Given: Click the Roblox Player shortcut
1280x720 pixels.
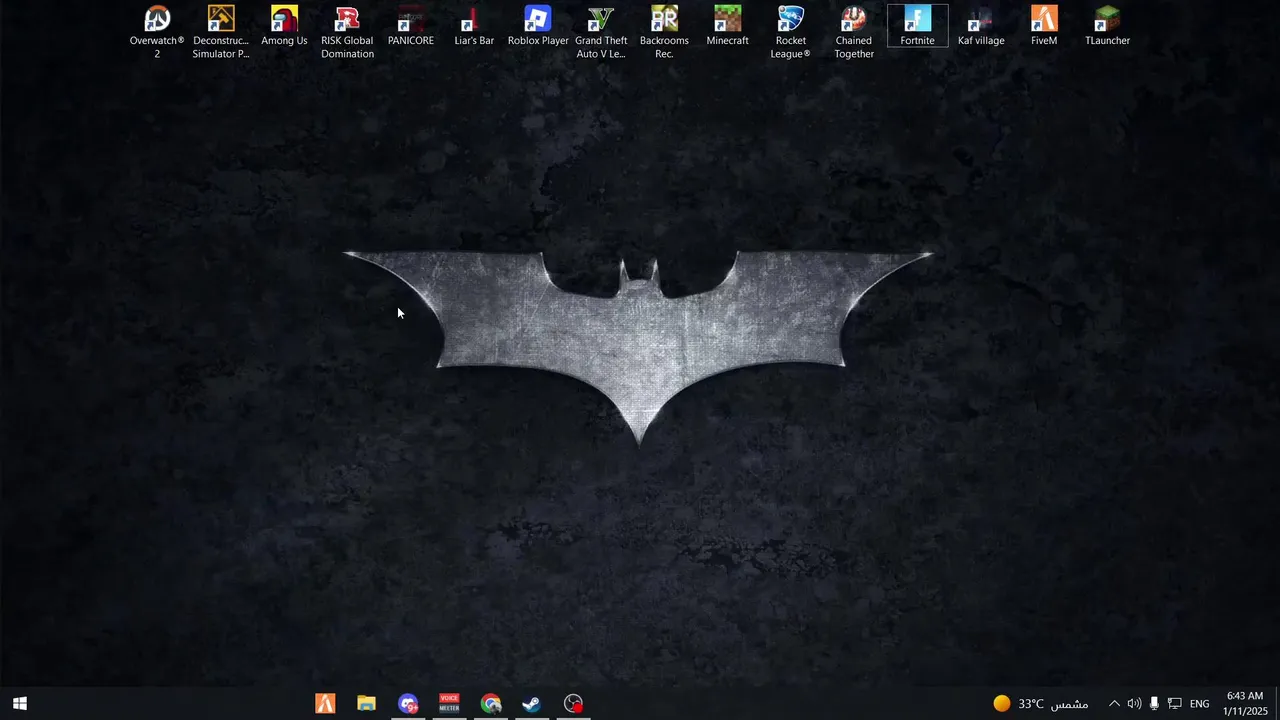Looking at the screenshot, I should pyautogui.click(x=538, y=26).
